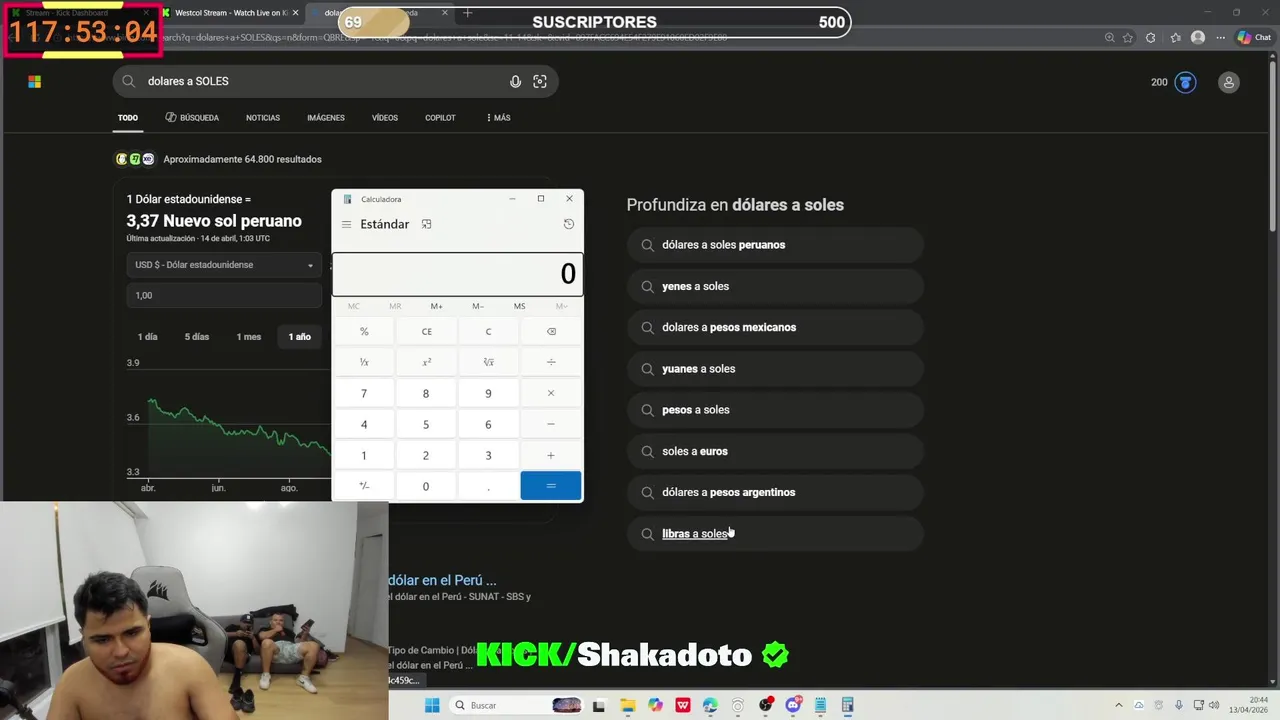Click the plus operator in Calculator
The width and height of the screenshot is (1280, 720).
click(x=551, y=455)
